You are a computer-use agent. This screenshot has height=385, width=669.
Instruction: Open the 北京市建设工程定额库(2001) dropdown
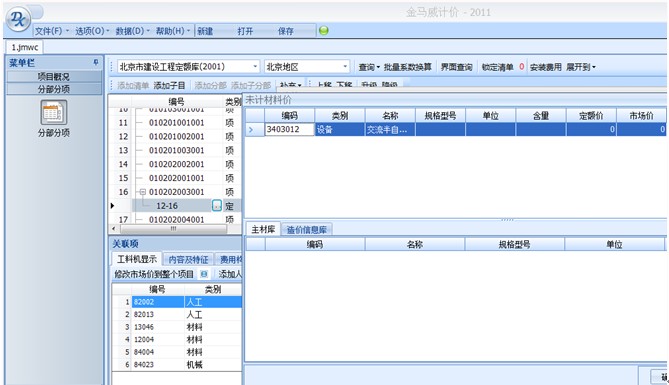[188, 67]
